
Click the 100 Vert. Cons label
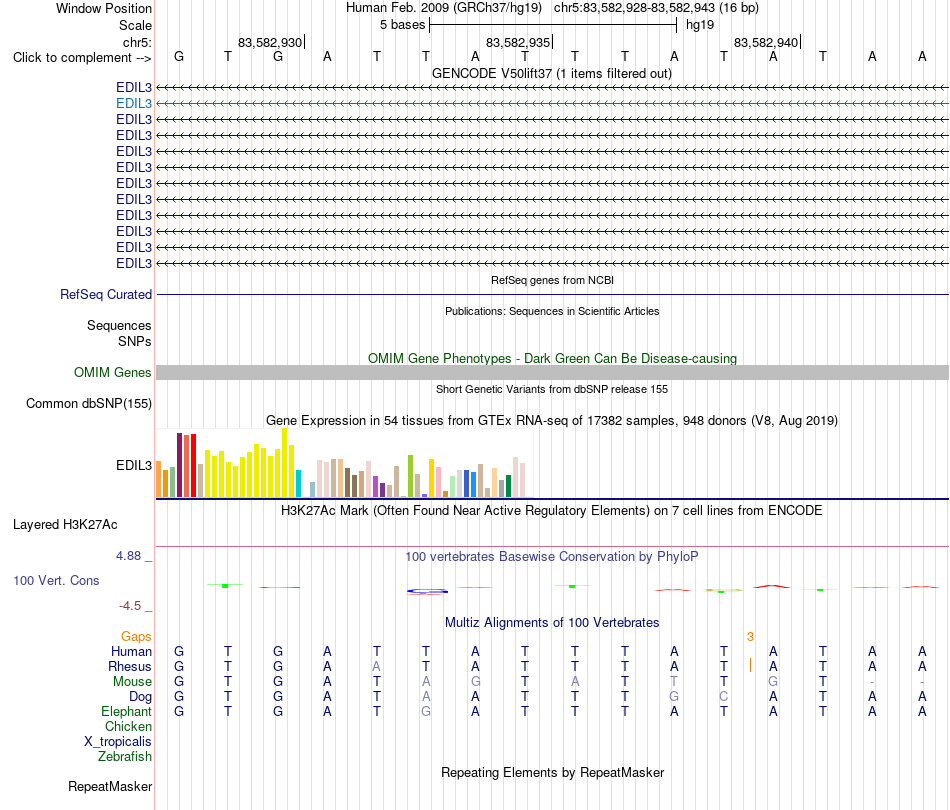56,580
